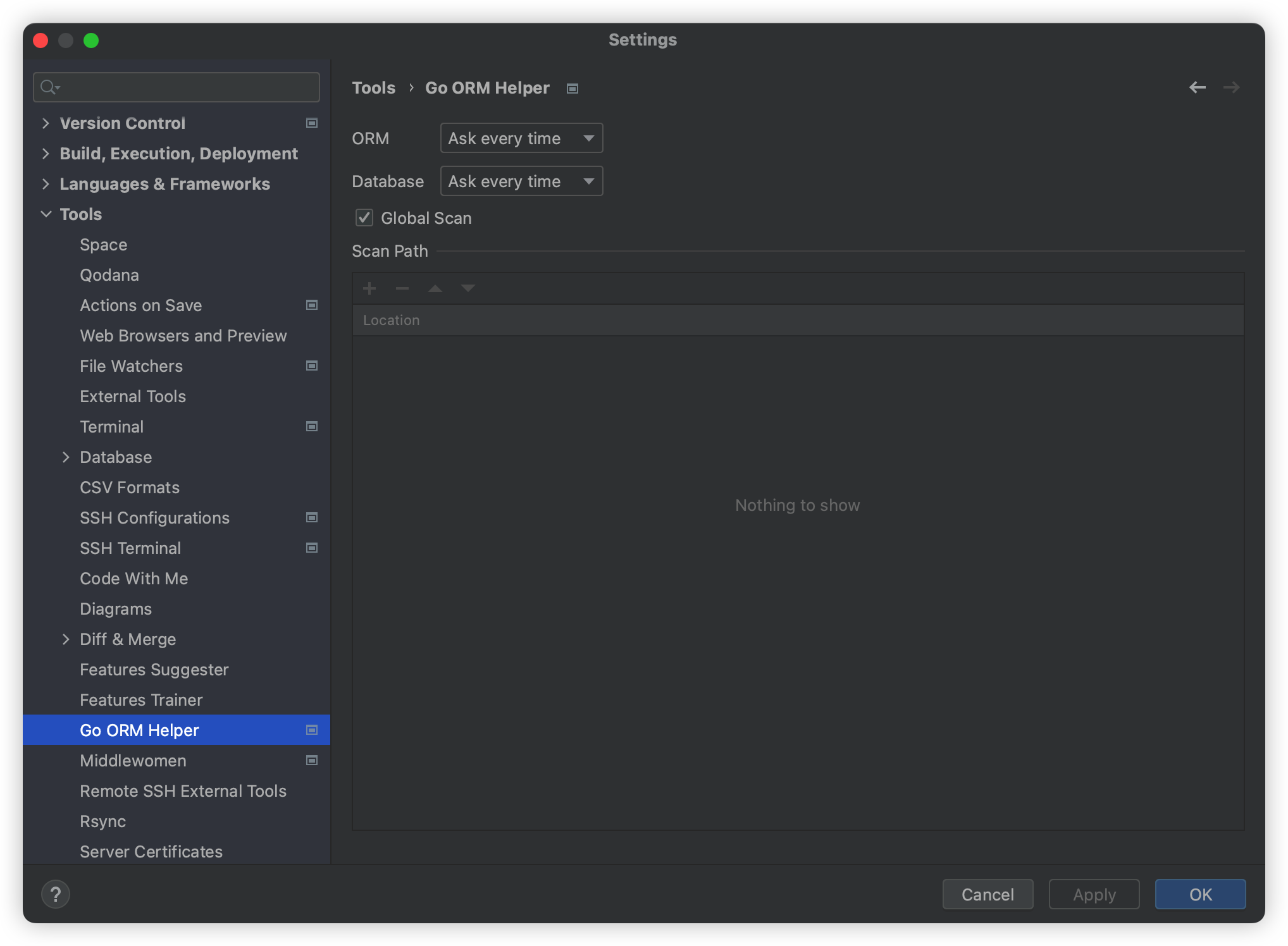Screen dimensions: 1288x946
Task: Click the remove scan path minus icon
Action: point(402,288)
